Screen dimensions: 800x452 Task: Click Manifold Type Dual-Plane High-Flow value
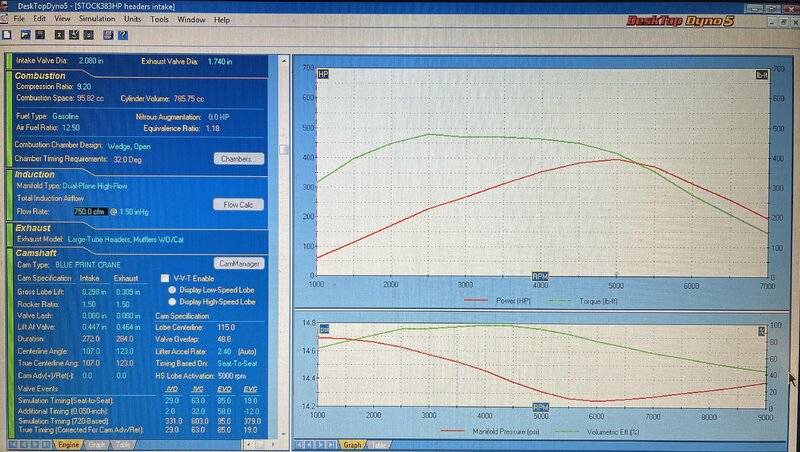pos(95,186)
